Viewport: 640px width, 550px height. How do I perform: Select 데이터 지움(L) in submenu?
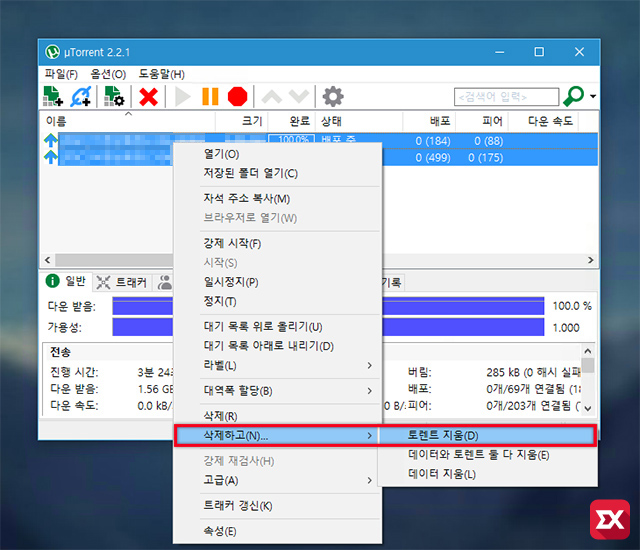(x=487, y=474)
